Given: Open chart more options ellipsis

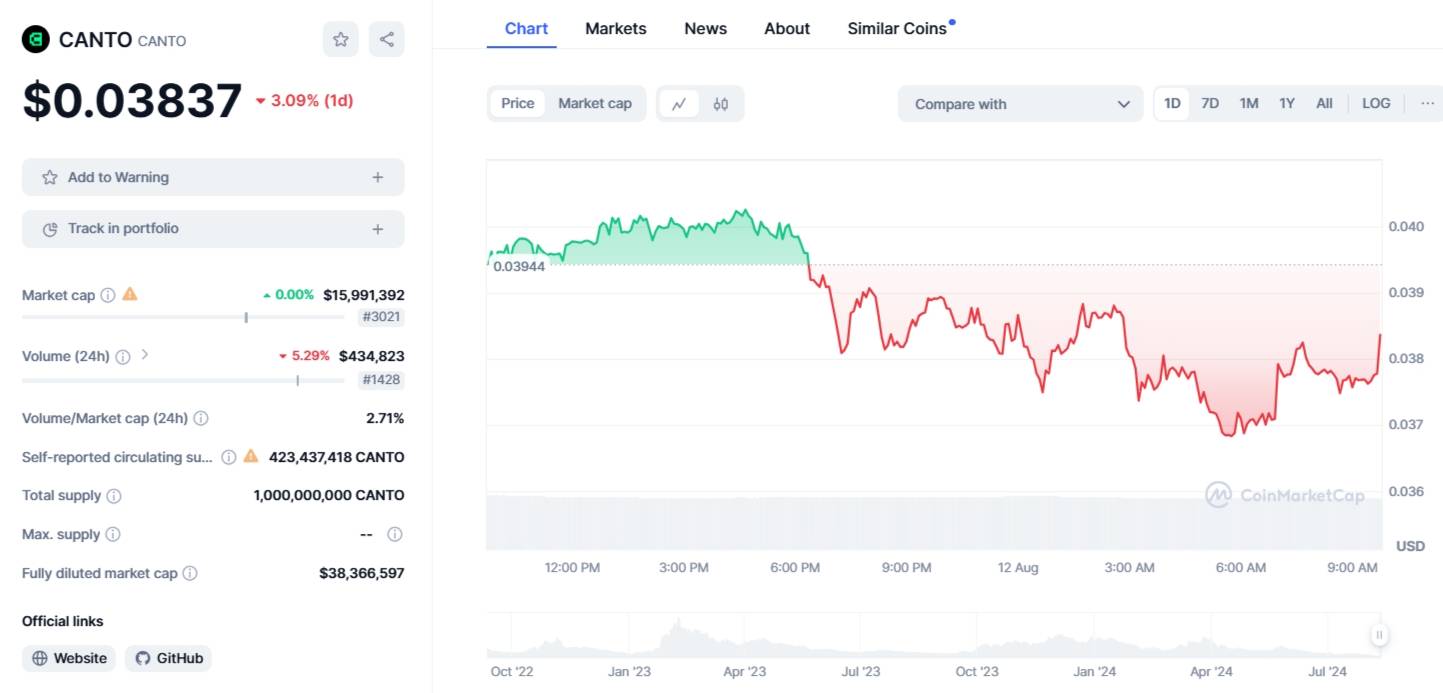Looking at the screenshot, I should pos(1427,103).
